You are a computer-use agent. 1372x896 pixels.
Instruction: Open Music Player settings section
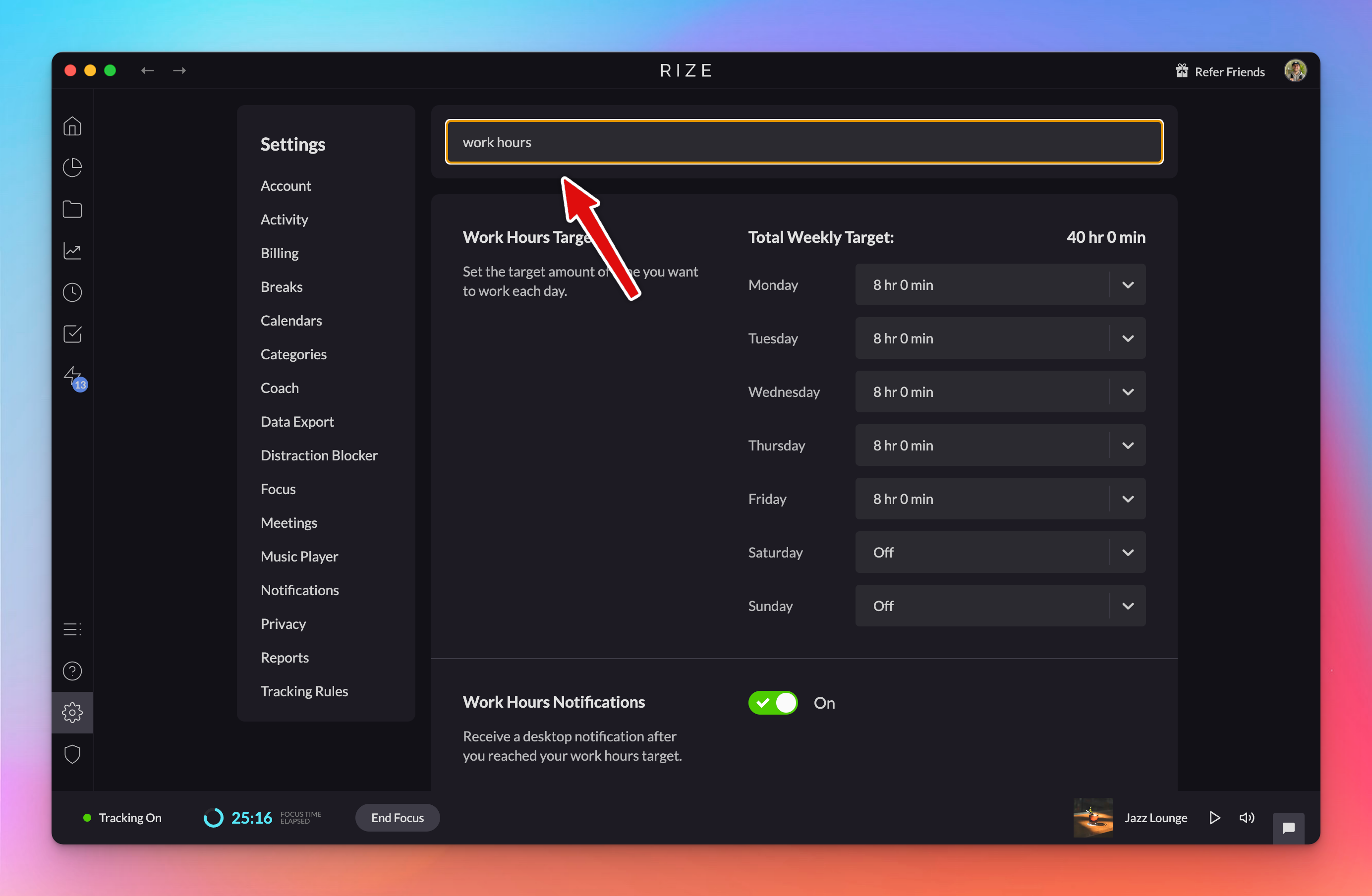[x=299, y=557]
